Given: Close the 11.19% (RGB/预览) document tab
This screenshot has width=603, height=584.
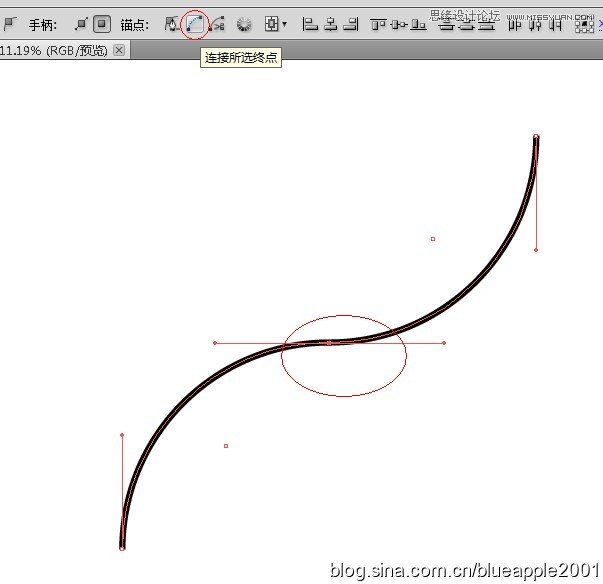Looking at the screenshot, I should 119,50.
